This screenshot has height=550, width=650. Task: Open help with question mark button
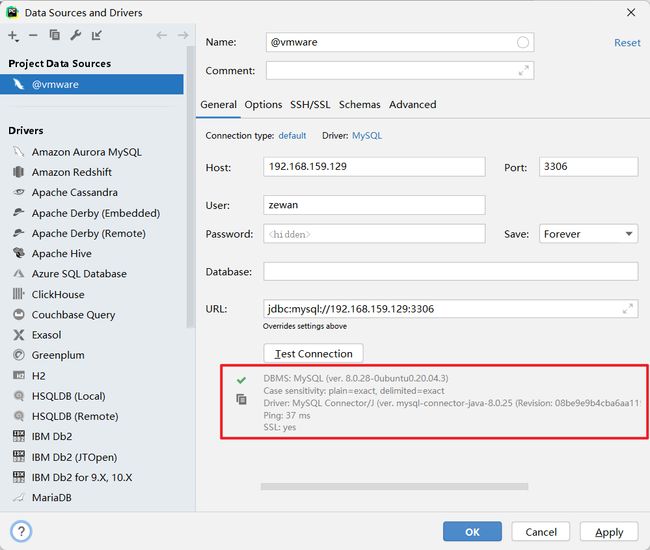(21, 531)
